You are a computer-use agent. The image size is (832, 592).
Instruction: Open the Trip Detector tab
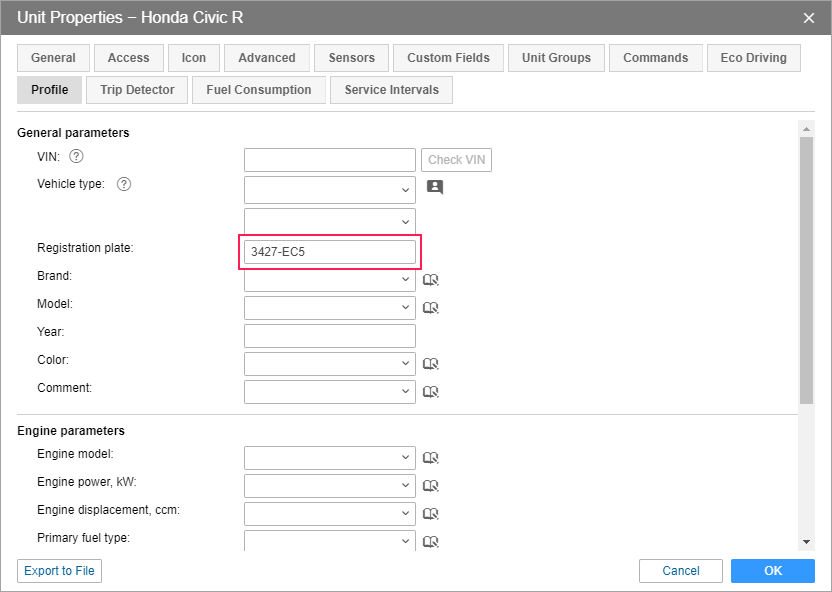(x=137, y=90)
